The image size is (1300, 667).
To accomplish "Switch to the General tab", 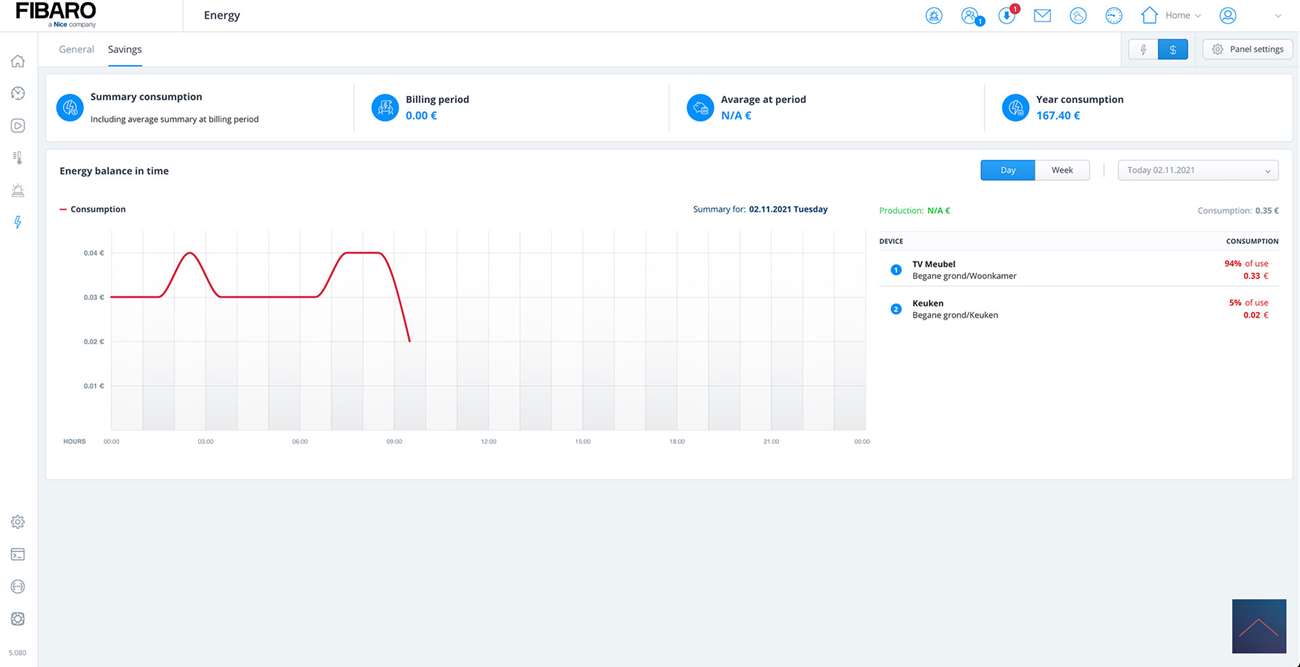I will click(x=76, y=49).
